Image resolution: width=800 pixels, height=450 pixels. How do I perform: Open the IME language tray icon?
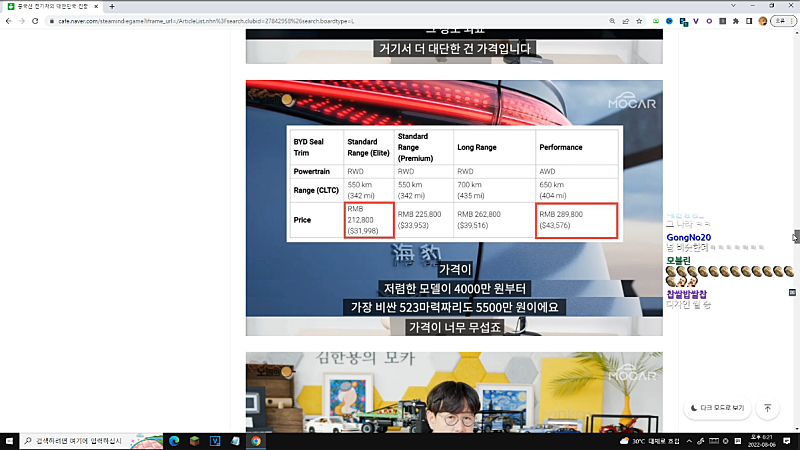pos(738,441)
